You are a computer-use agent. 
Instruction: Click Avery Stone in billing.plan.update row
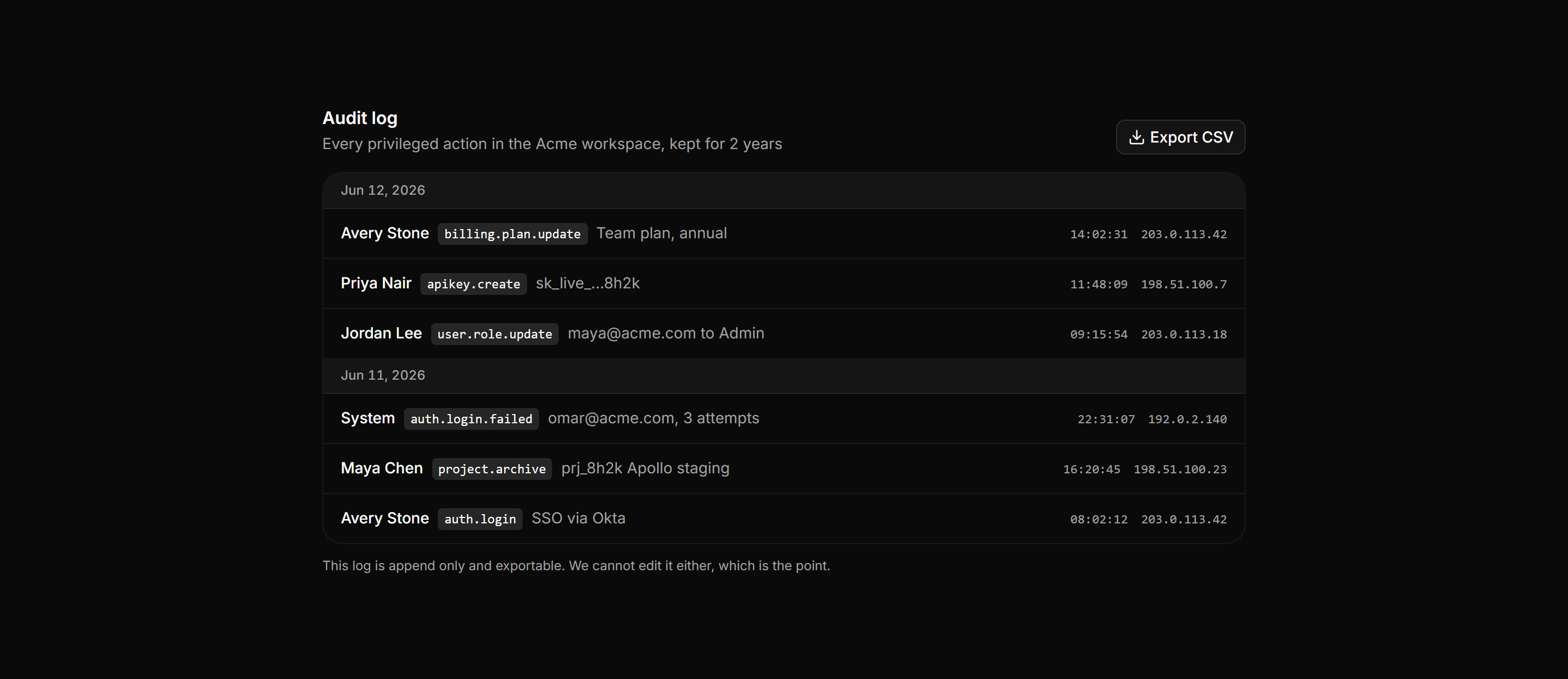point(385,233)
